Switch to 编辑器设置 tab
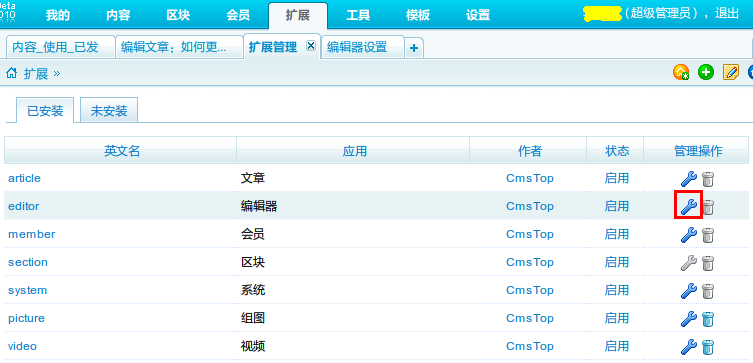753x363 pixels. point(363,47)
